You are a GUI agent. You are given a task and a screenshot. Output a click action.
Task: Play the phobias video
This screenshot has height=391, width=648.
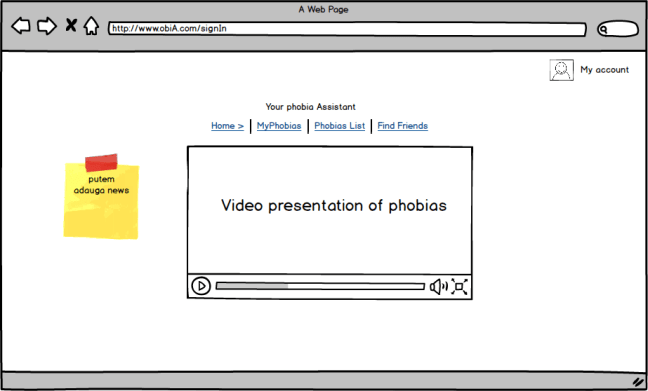point(201,286)
